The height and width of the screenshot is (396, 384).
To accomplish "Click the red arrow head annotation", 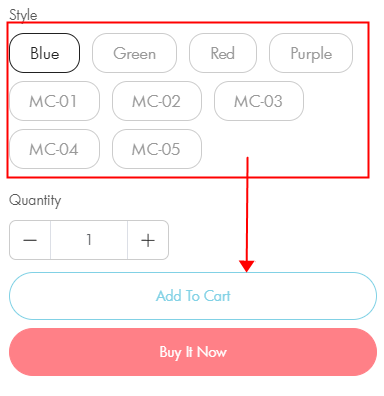I will [x=247, y=266].
